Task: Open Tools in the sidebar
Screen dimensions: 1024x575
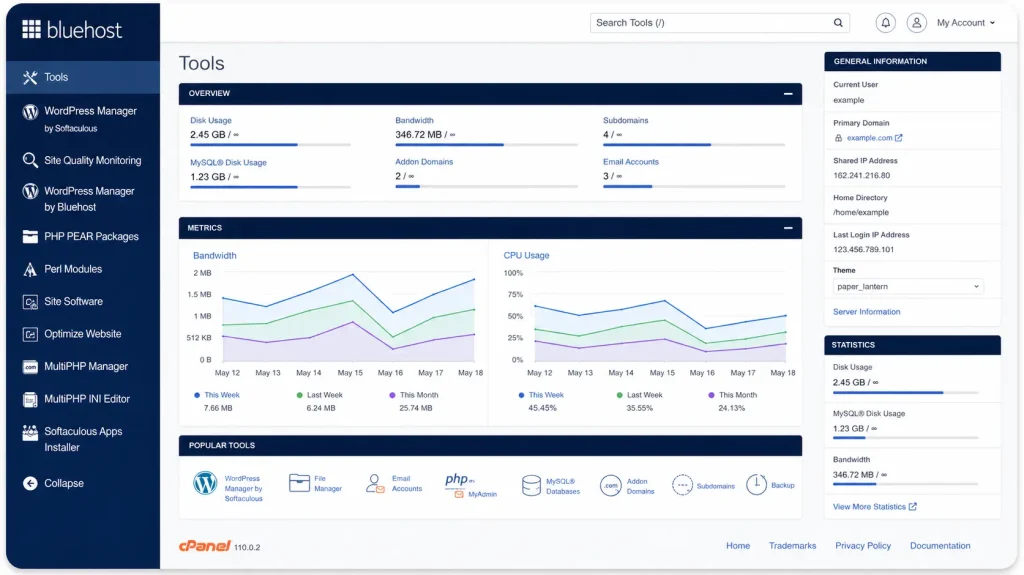Action: (x=83, y=77)
